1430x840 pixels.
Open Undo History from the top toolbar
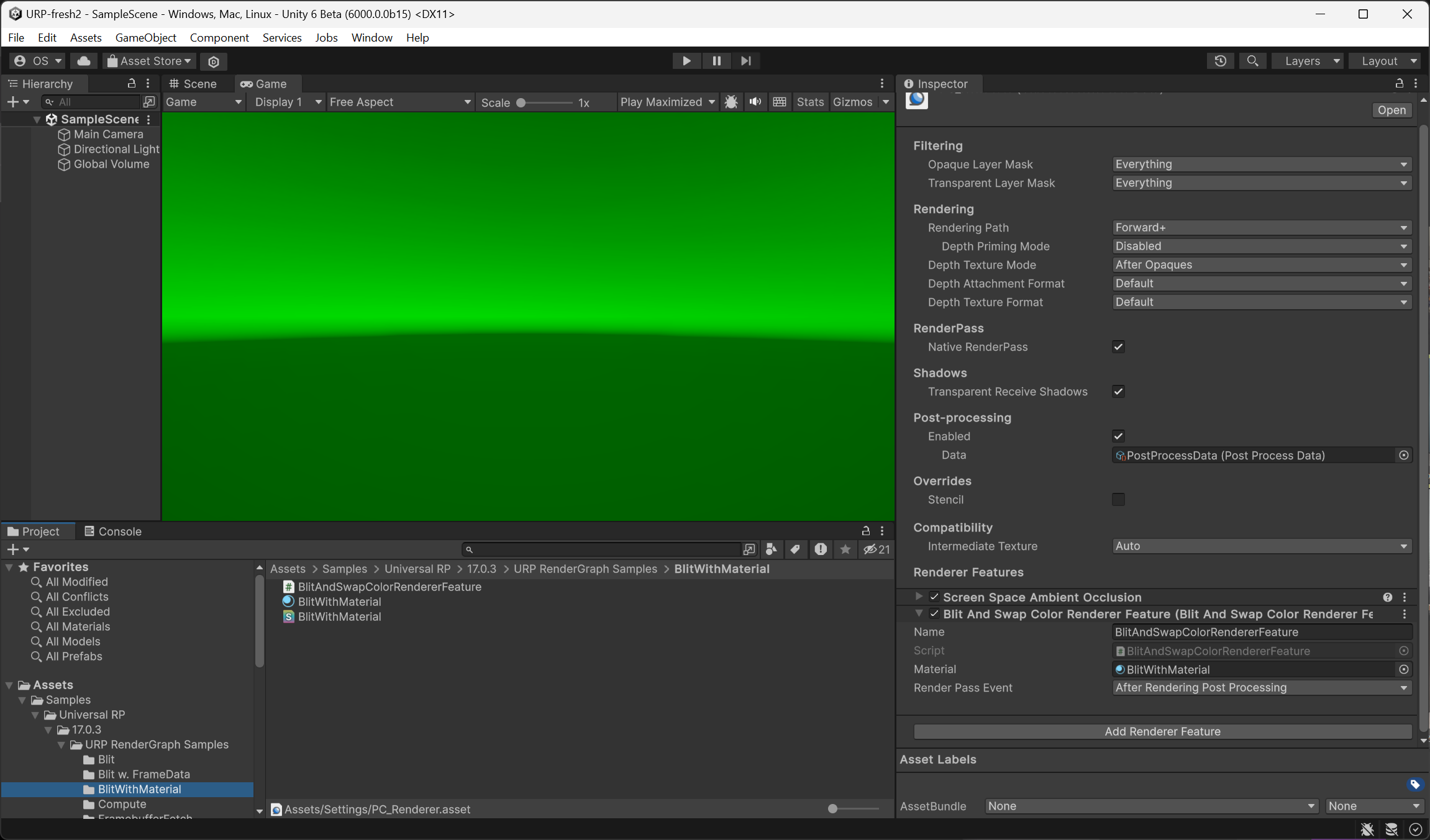[1221, 61]
